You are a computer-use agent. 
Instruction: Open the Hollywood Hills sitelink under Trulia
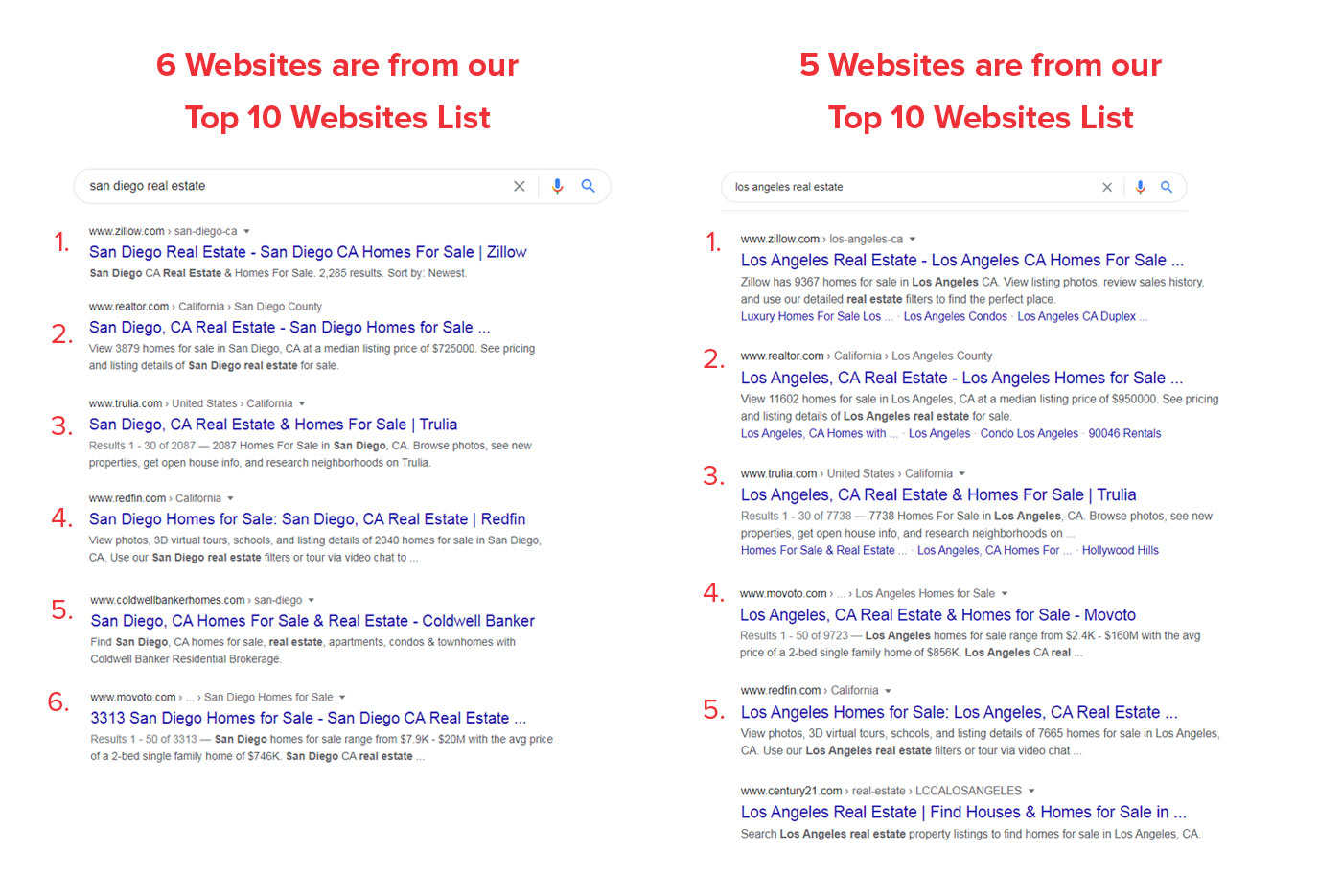click(x=1120, y=550)
